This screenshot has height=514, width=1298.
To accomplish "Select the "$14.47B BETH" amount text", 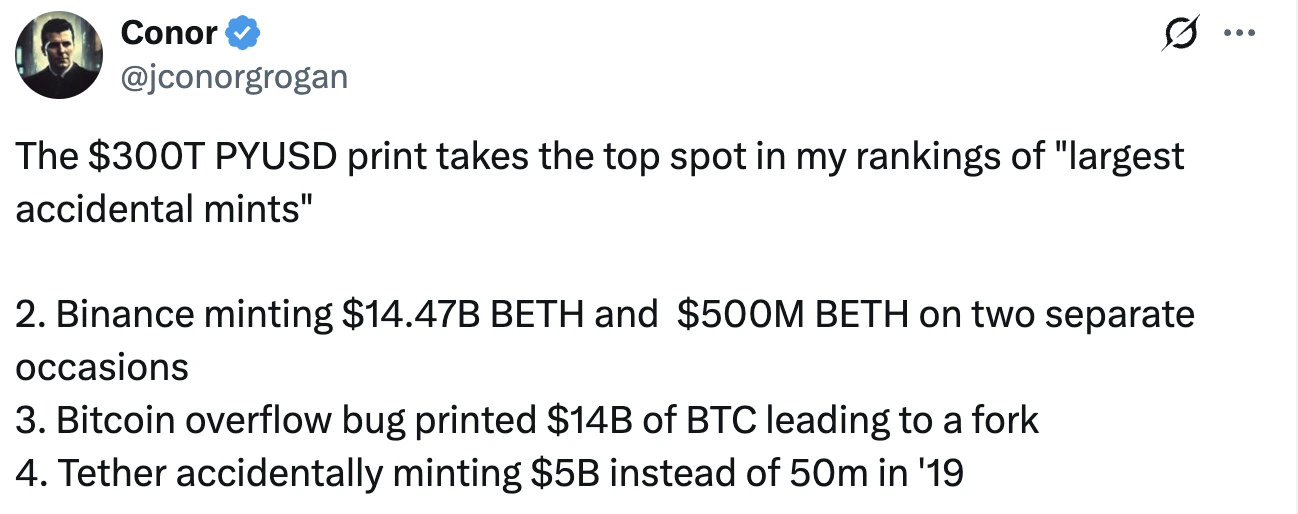I will coord(464,315).
